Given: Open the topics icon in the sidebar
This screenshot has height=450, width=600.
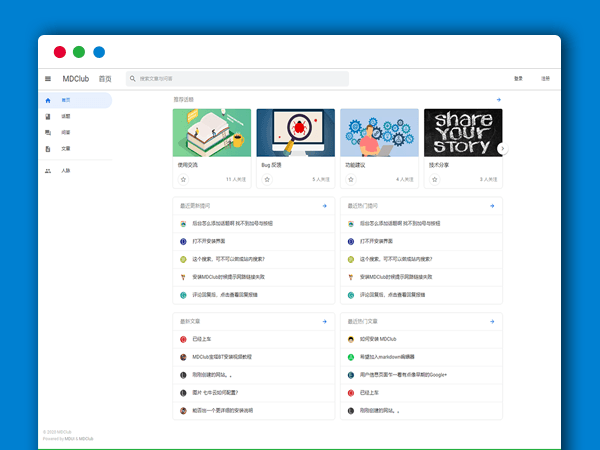Looking at the screenshot, I should tap(48, 117).
